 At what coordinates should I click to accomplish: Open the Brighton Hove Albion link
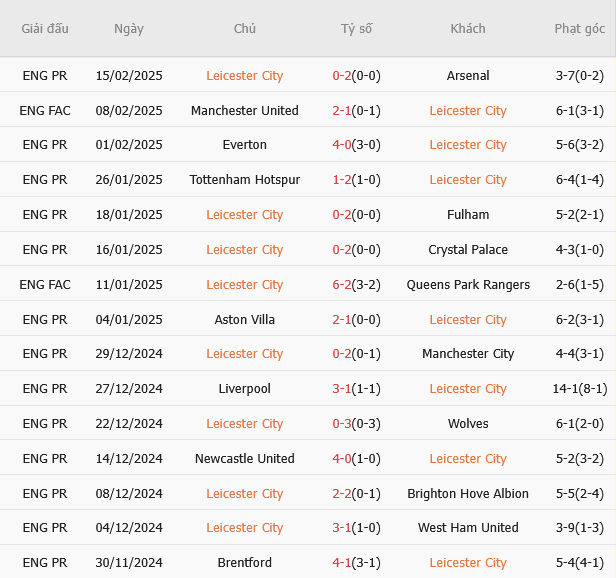point(468,494)
